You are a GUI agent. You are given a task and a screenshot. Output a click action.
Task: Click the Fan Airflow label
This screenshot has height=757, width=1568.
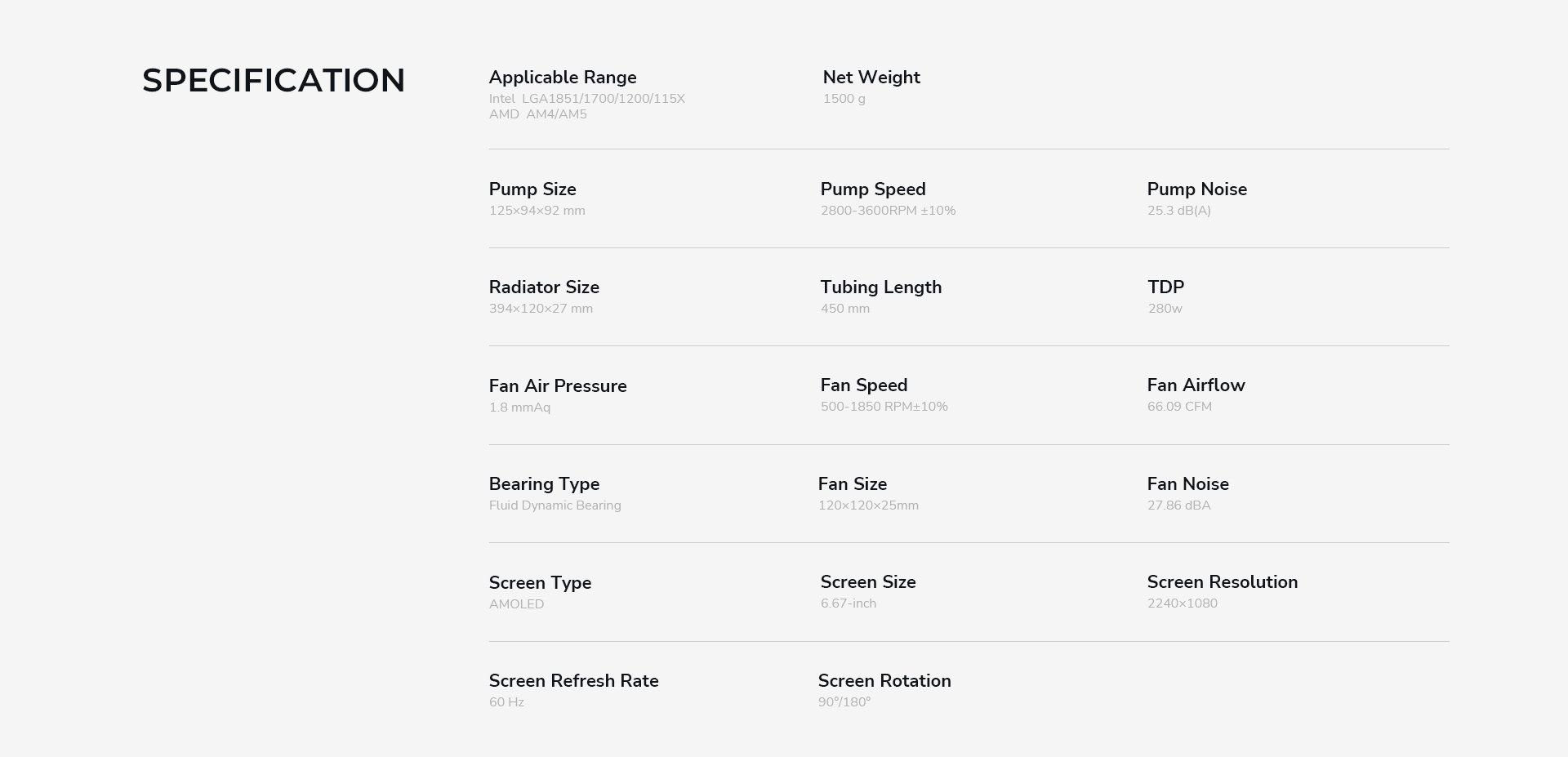point(1196,385)
